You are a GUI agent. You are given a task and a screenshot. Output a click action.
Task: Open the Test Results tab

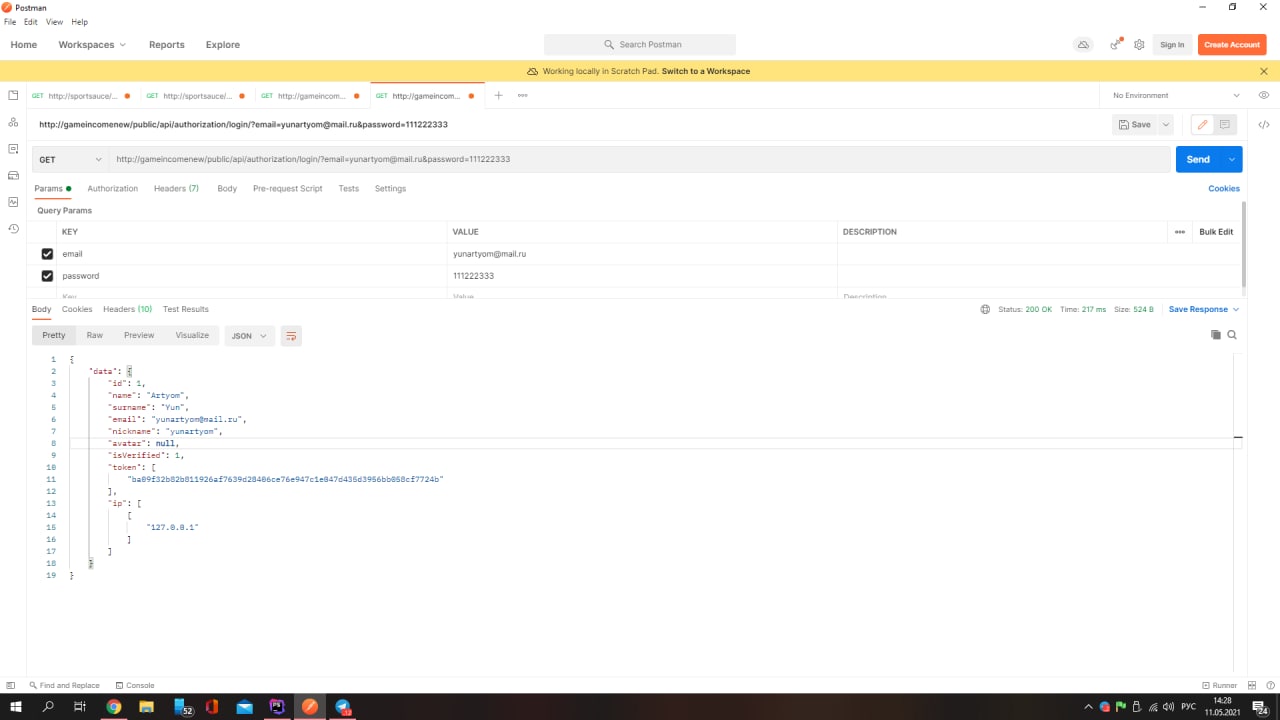186,309
